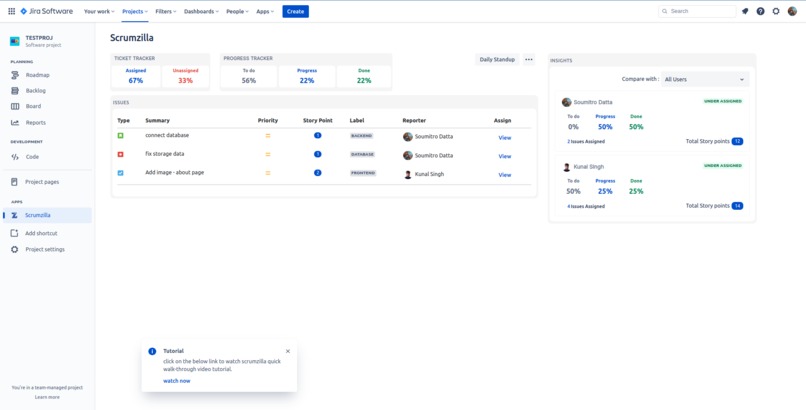Open the People dropdown menu
Image resolution: width=806 pixels, height=410 pixels.
[237, 11]
